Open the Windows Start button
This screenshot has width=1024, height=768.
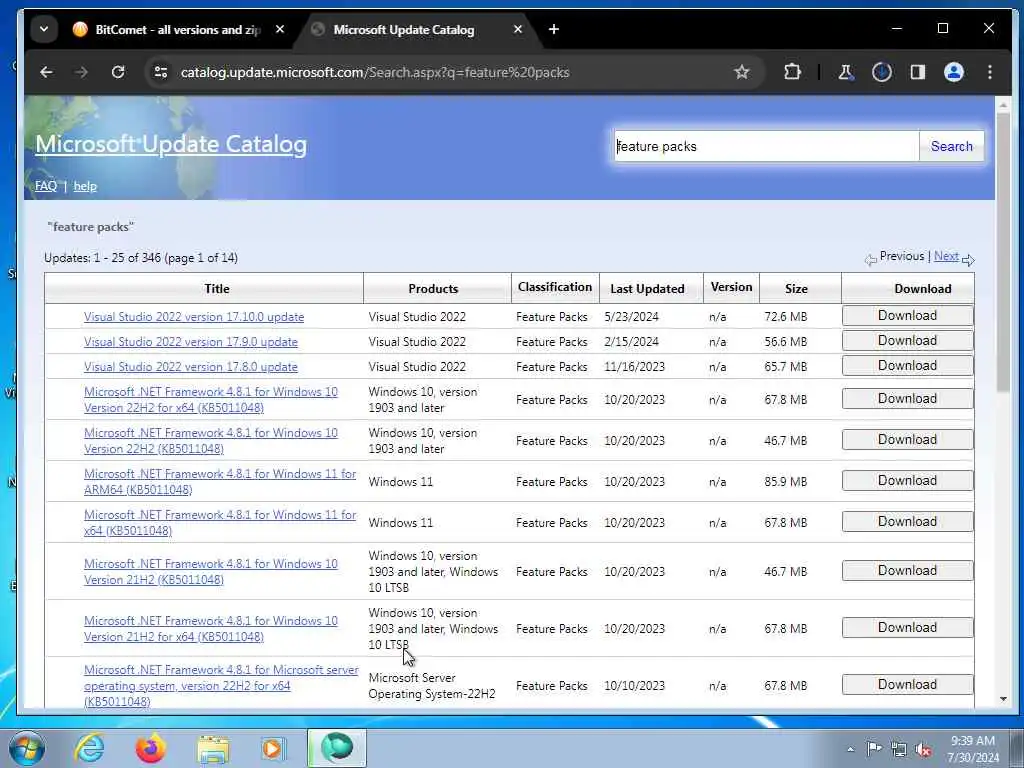point(26,748)
